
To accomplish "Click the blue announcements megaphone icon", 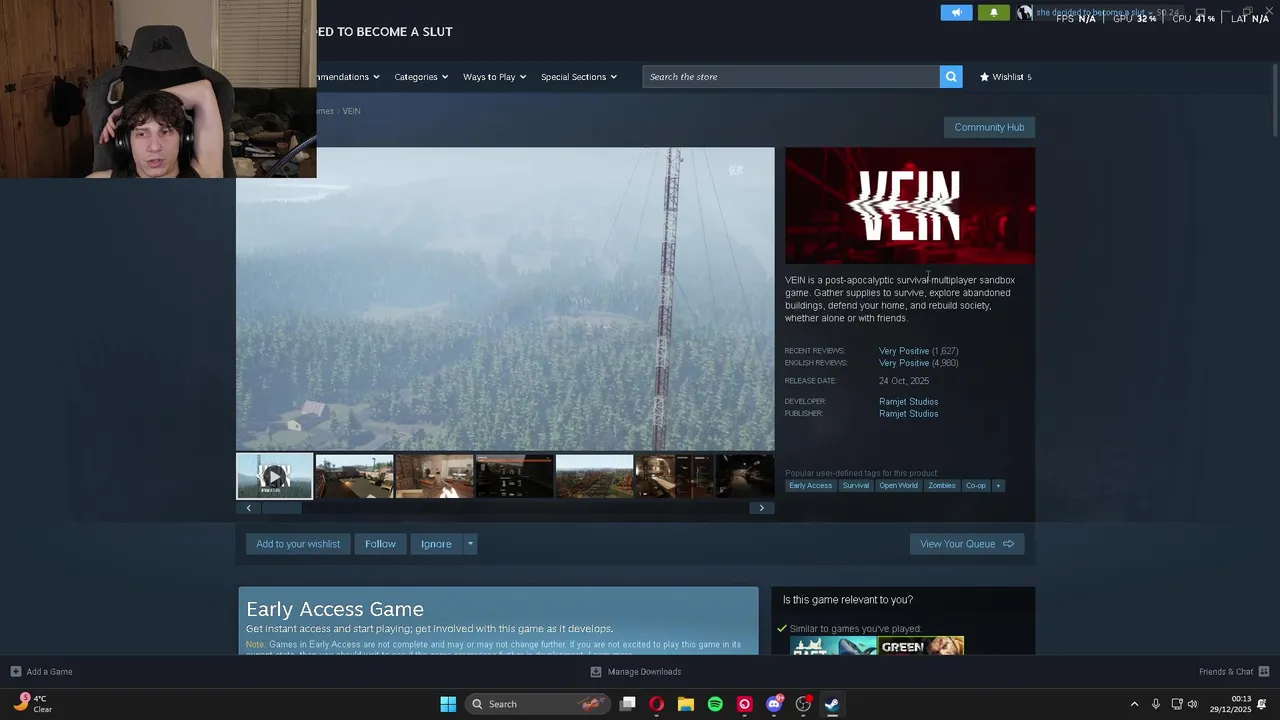I will (956, 13).
